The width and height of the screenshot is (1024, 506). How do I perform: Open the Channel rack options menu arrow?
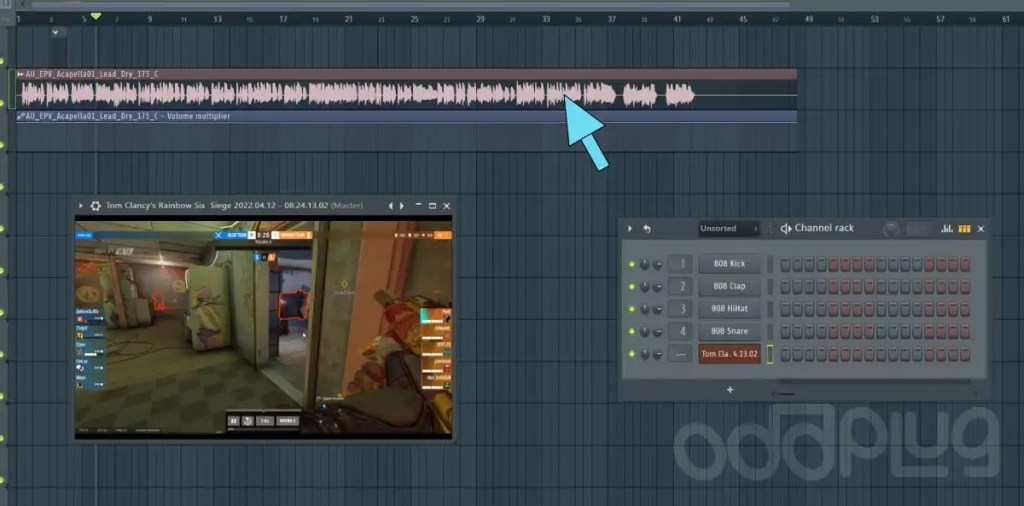pos(630,229)
